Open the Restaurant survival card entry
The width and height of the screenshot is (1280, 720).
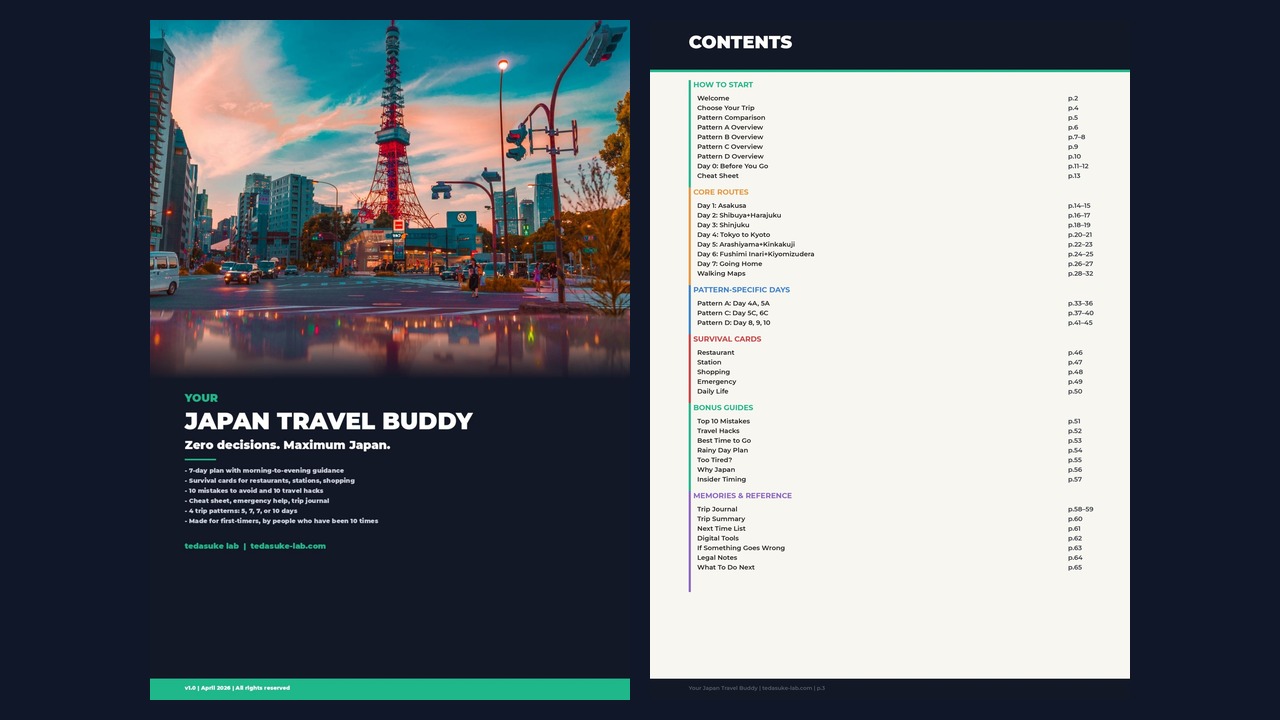714,352
